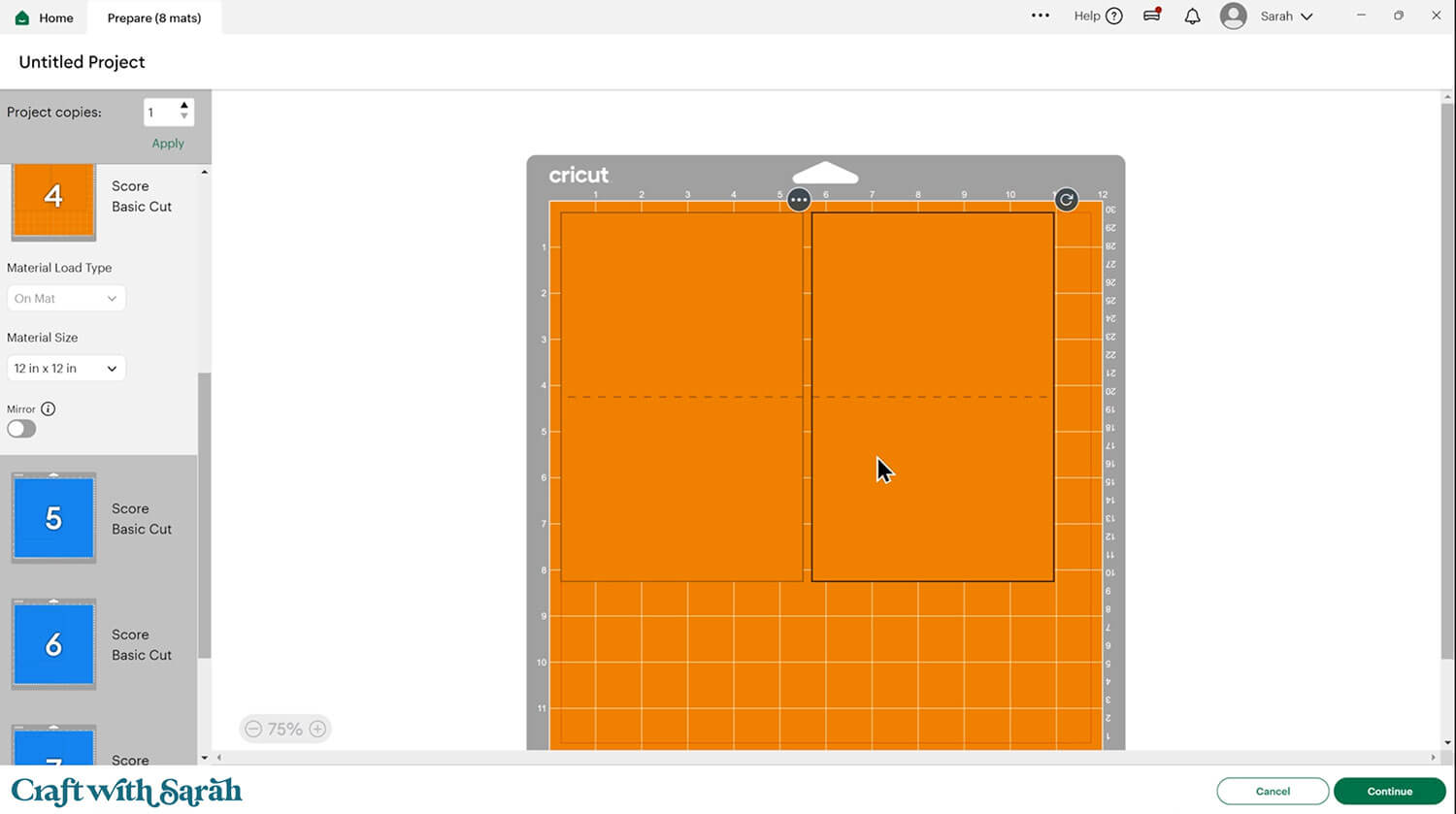Screen dimensions: 1456x814
Task: Select the left orange card shape on mat
Action: [x=681, y=397]
